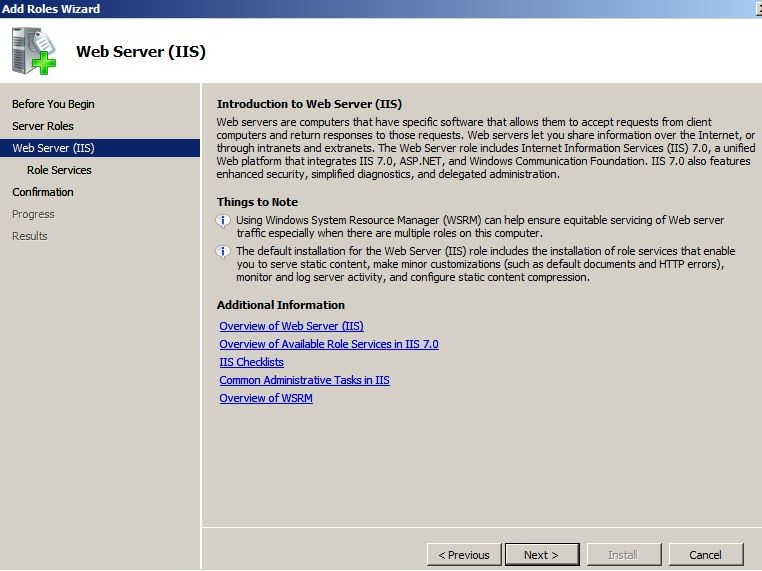Click the server with green plus icon
The height and width of the screenshot is (571, 762).
[x=34, y=51]
